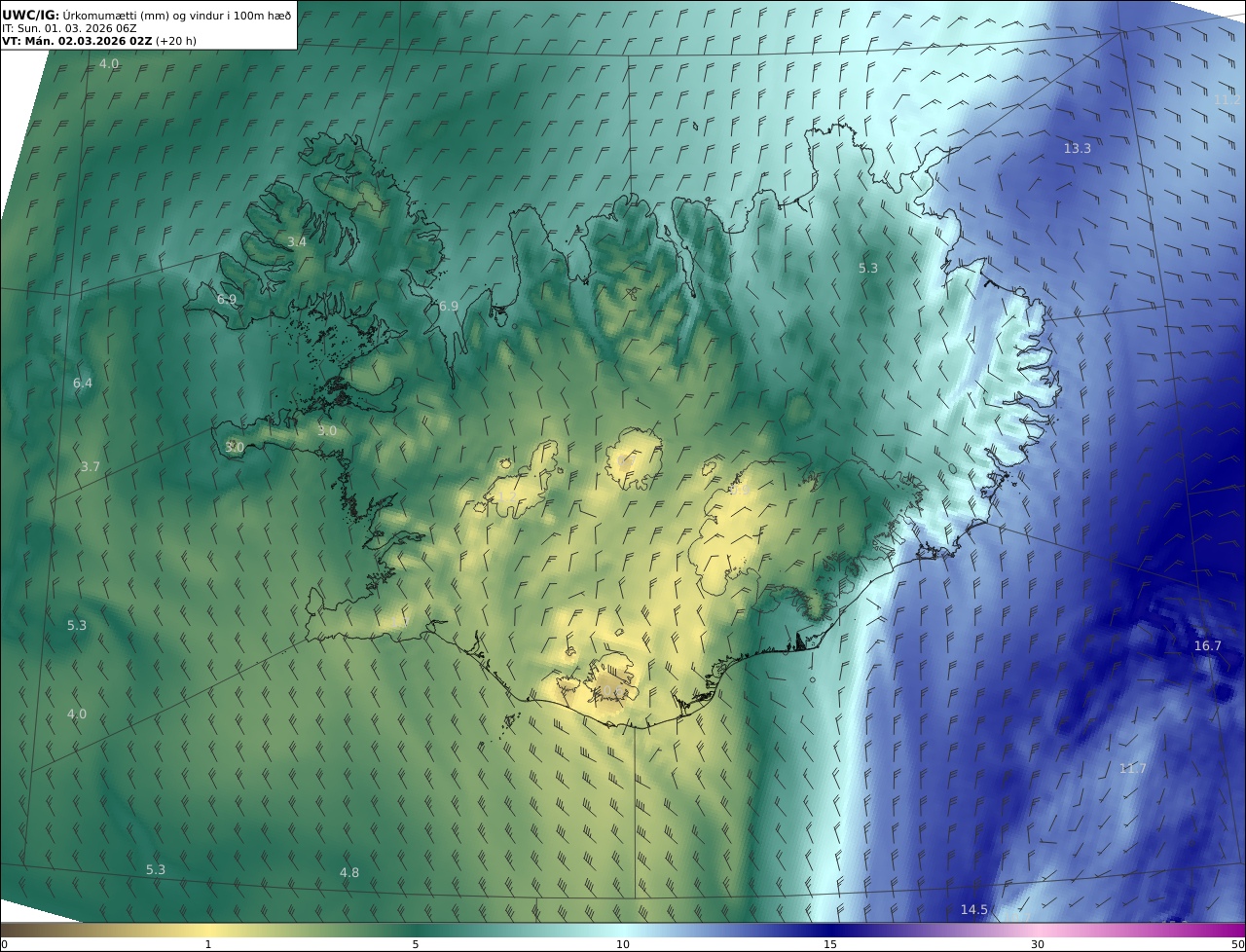
Task: Click the 15 tick on the color scale
Action: pos(830,944)
